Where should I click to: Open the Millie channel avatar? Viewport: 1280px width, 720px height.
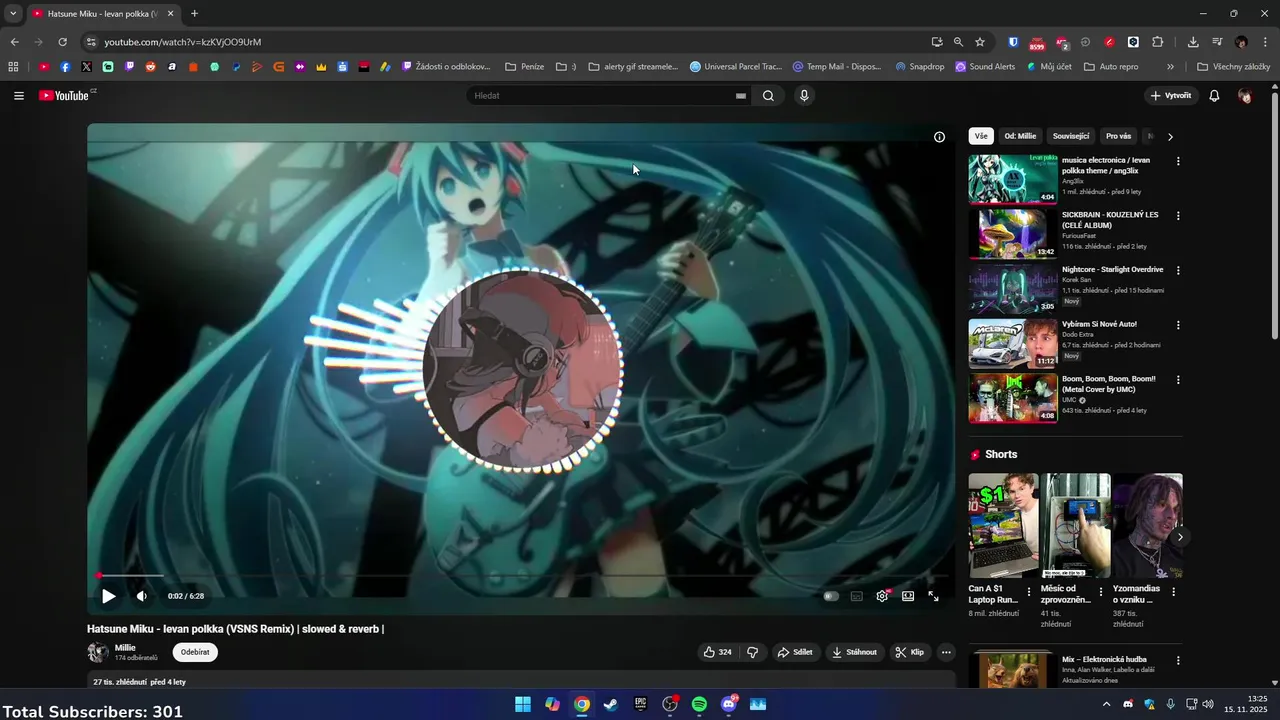coord(98,652)
